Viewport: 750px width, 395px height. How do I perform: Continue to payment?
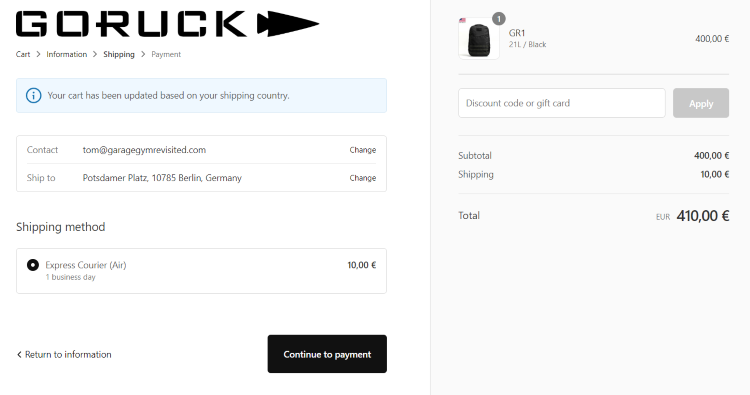[327, 354]
